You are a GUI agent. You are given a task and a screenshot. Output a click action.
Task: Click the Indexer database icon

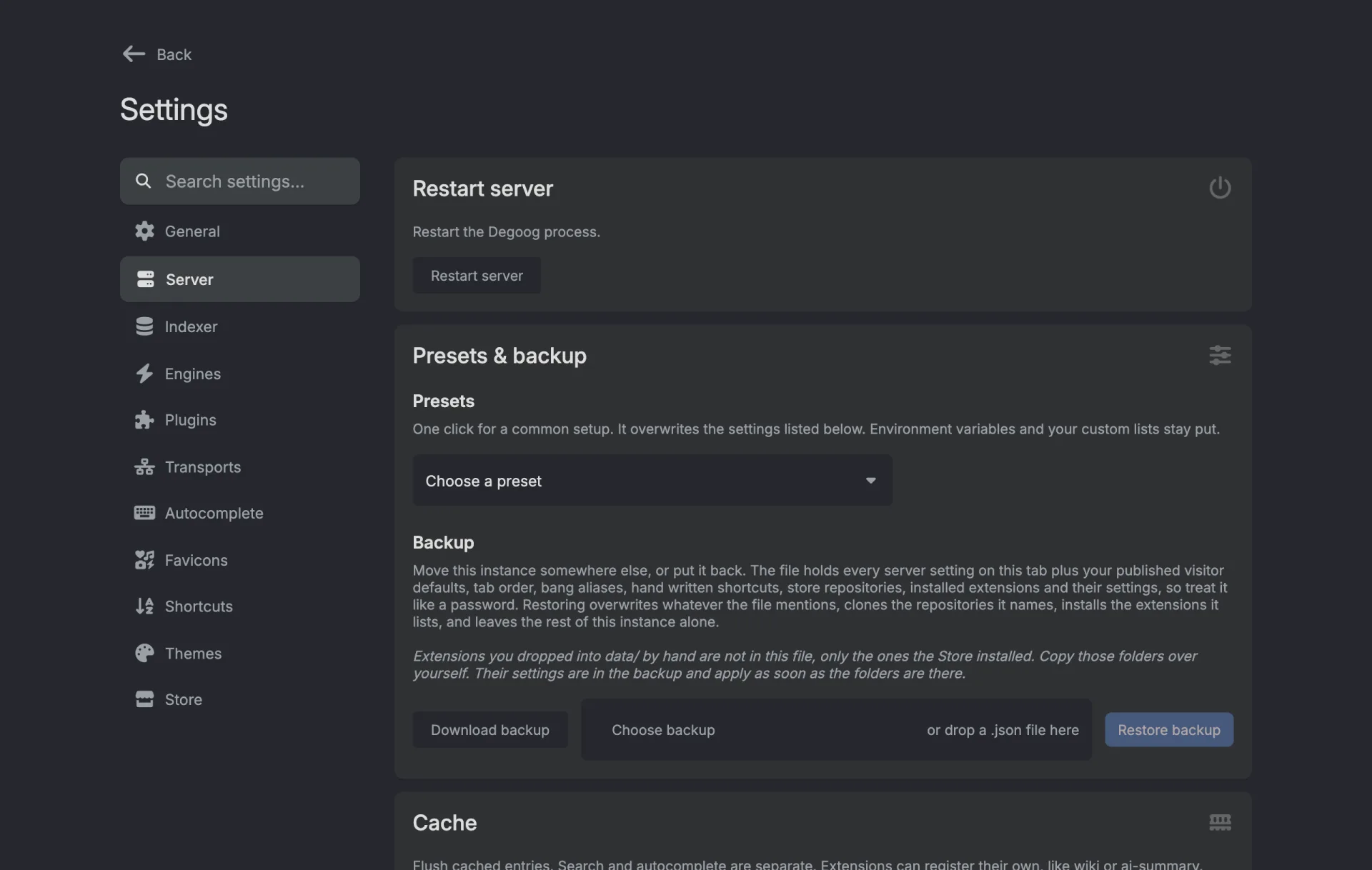(x=144, y=326)
